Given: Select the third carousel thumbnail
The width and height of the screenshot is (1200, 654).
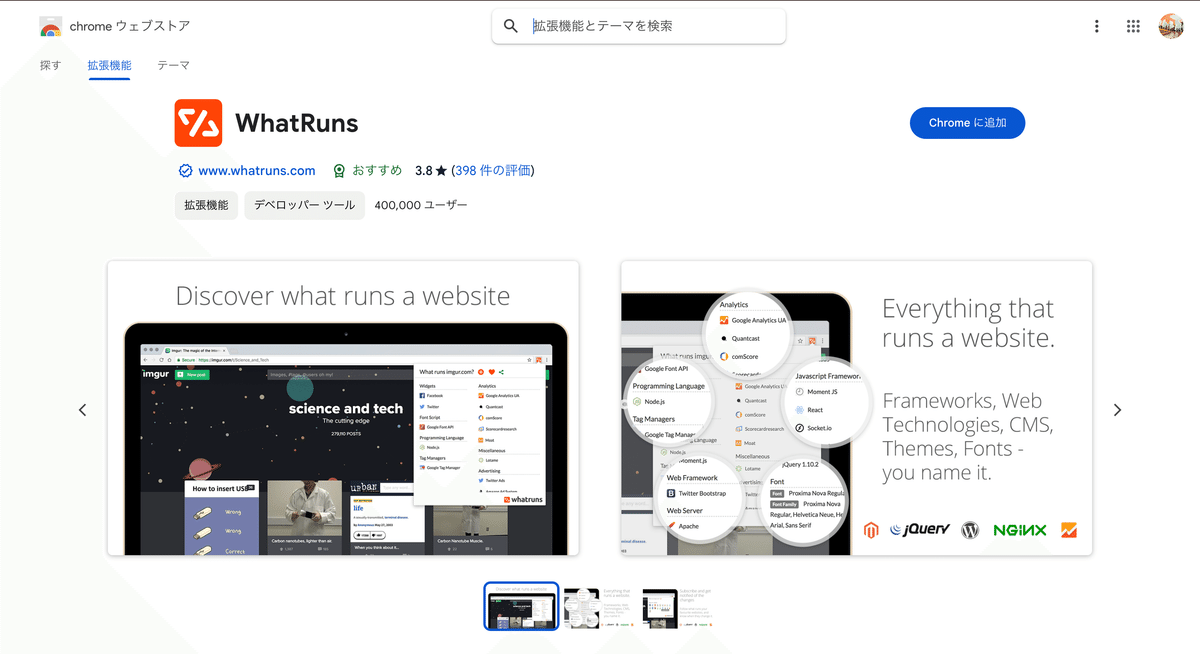Looking at the screenshot, I should 678,606.
